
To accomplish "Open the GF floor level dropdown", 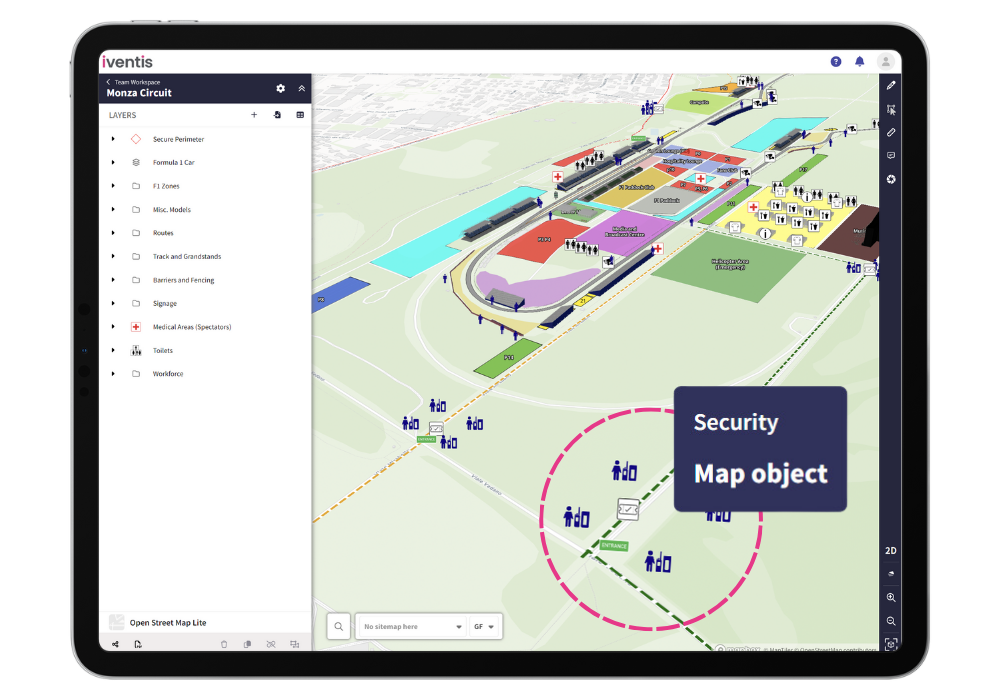I will (x=485, y=627).
